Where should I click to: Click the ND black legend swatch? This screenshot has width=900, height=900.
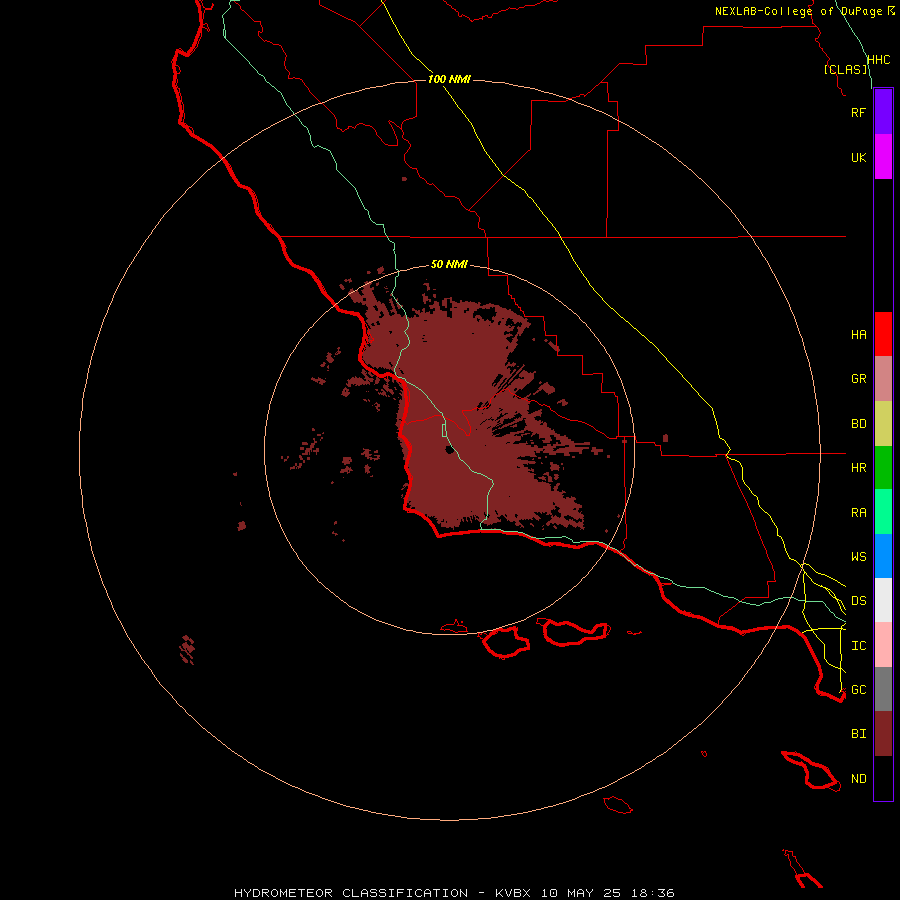click(883, 778)
